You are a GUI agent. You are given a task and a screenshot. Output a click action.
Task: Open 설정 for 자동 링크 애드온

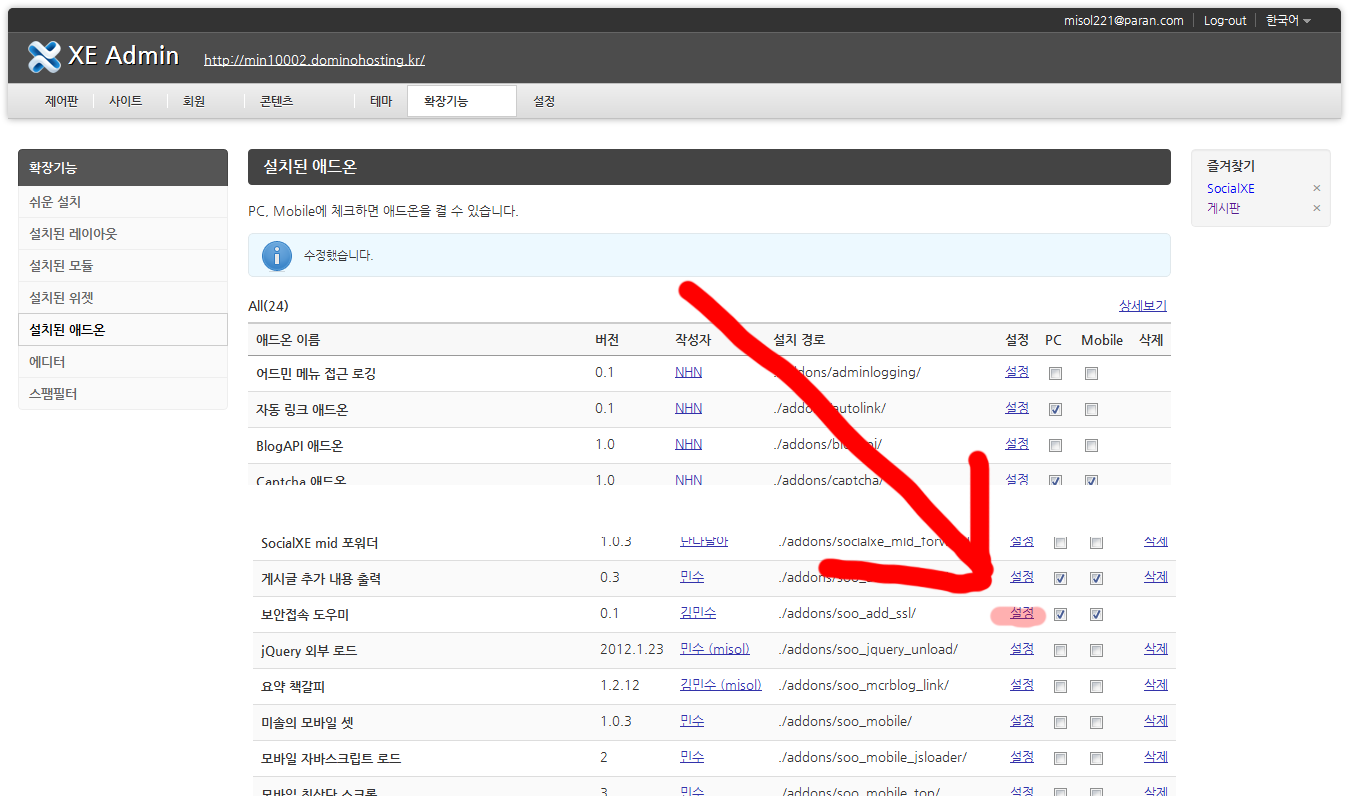[x=1017, y=408]
